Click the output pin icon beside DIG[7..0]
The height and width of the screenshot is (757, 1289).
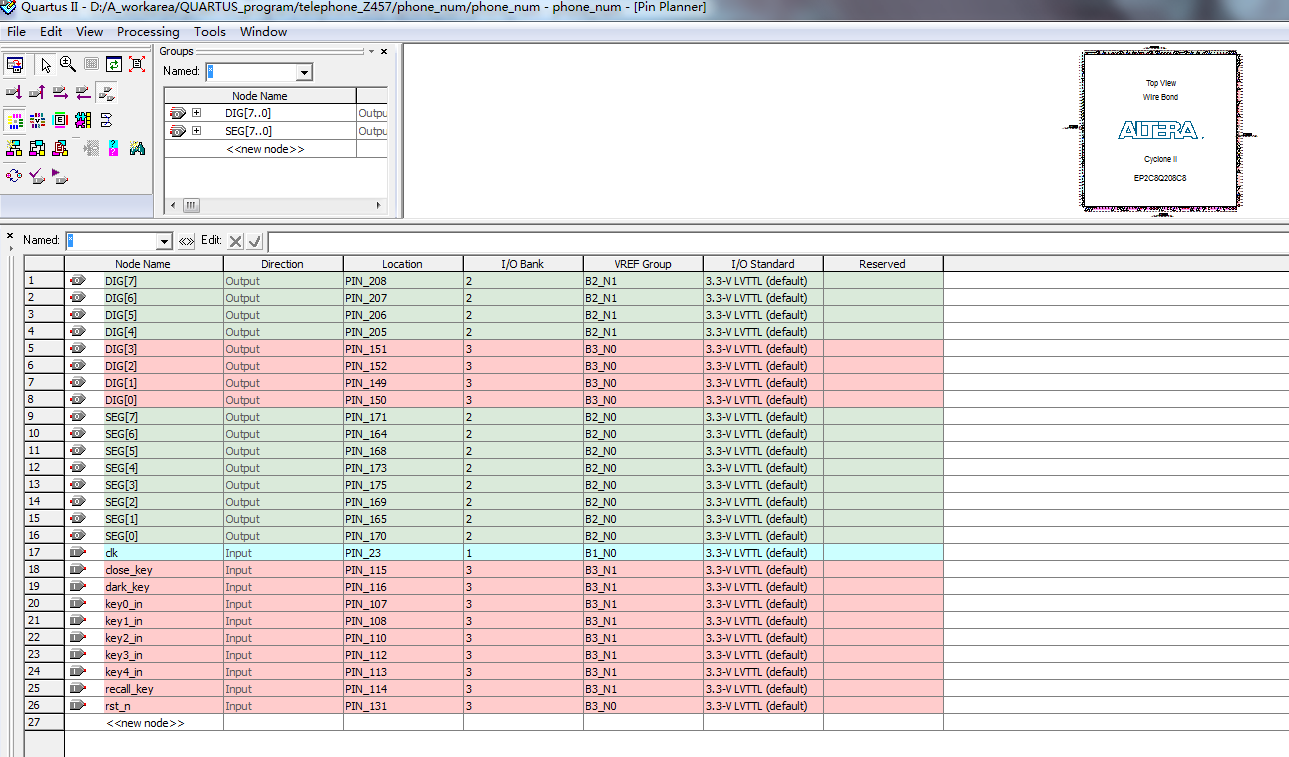178,113
